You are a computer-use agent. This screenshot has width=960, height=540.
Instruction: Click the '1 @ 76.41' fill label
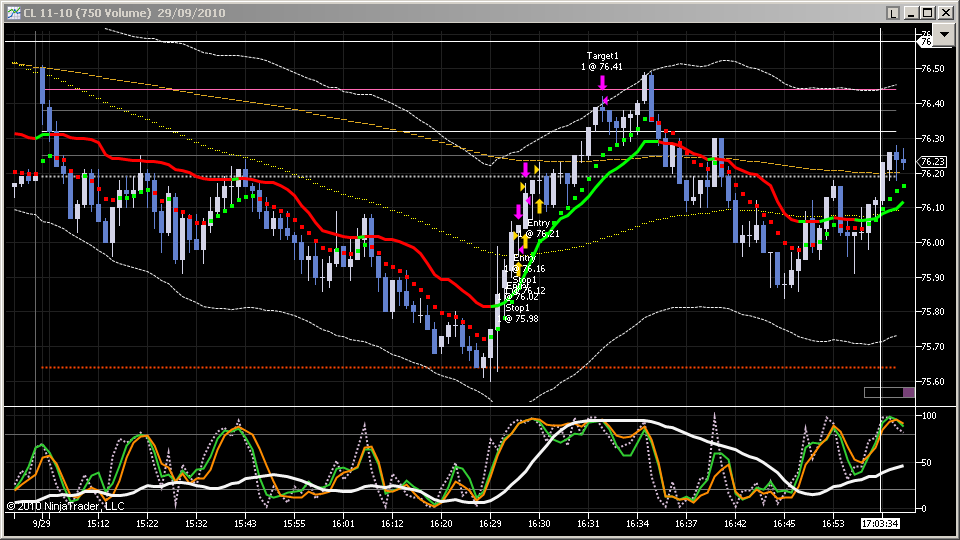pos(602,67)
